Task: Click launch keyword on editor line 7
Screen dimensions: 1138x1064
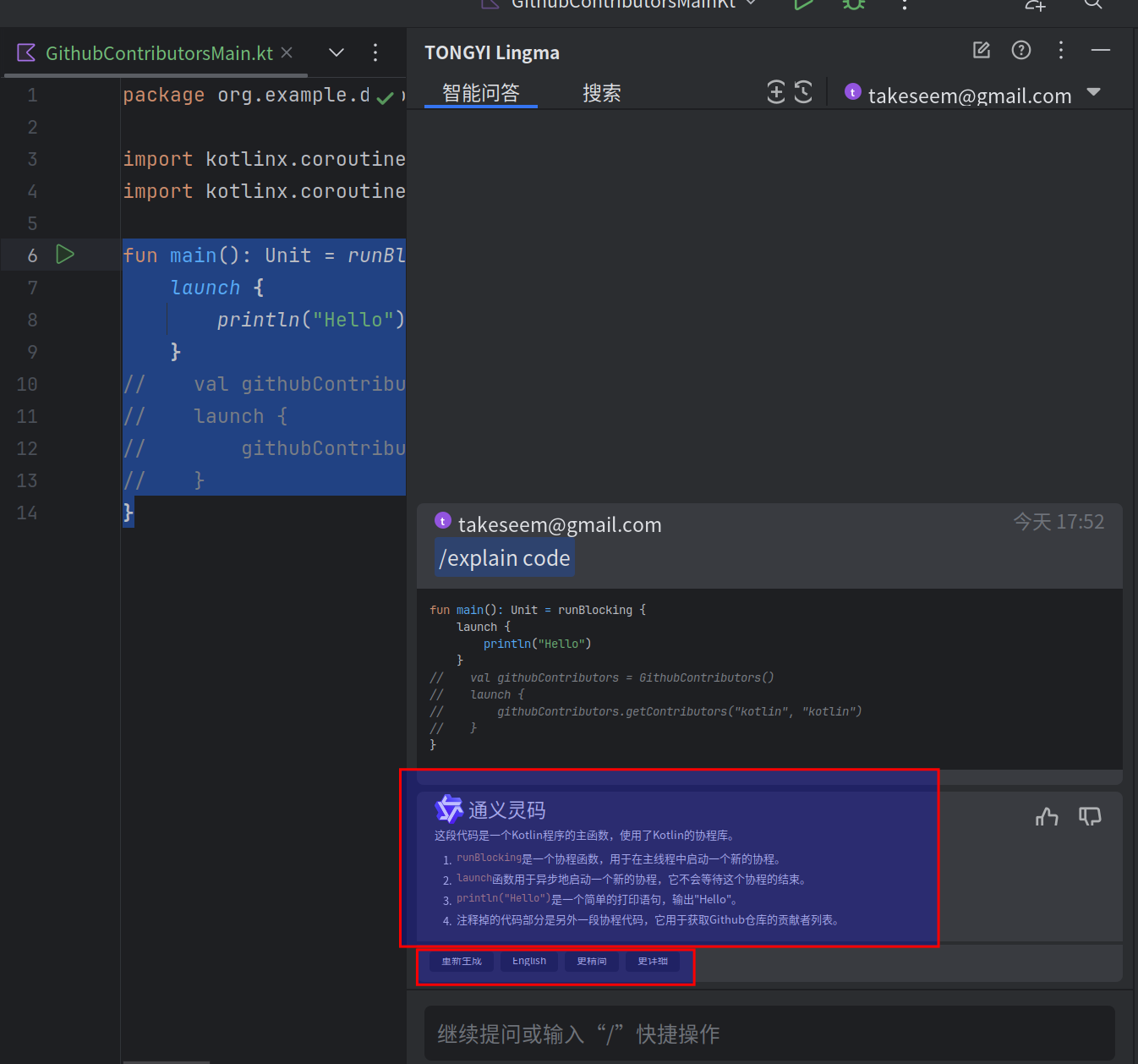Action: (205, 288)
